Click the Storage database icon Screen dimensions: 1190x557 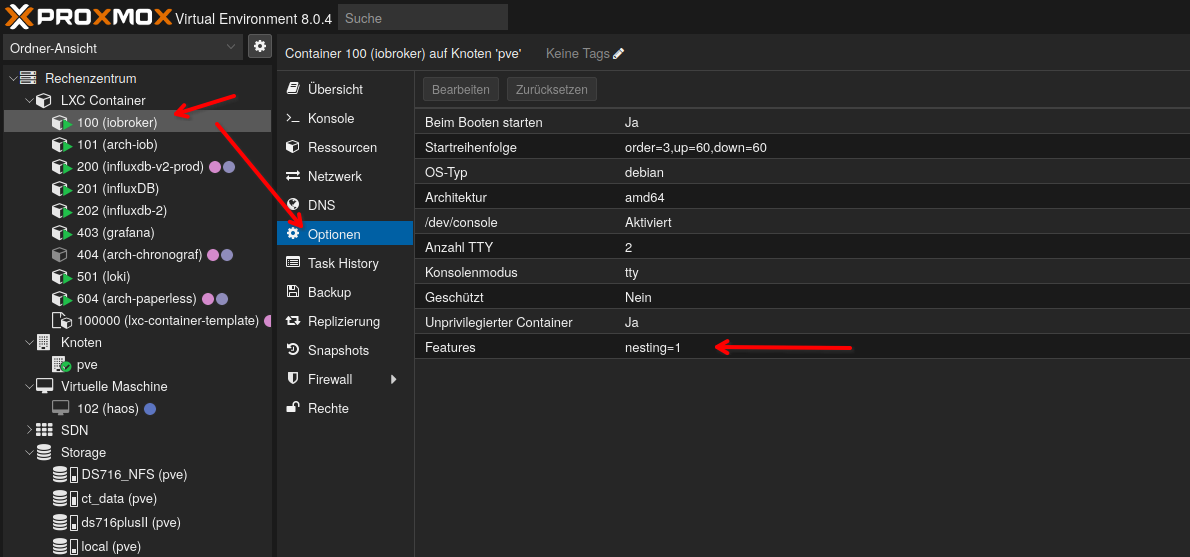click(44, 452)
